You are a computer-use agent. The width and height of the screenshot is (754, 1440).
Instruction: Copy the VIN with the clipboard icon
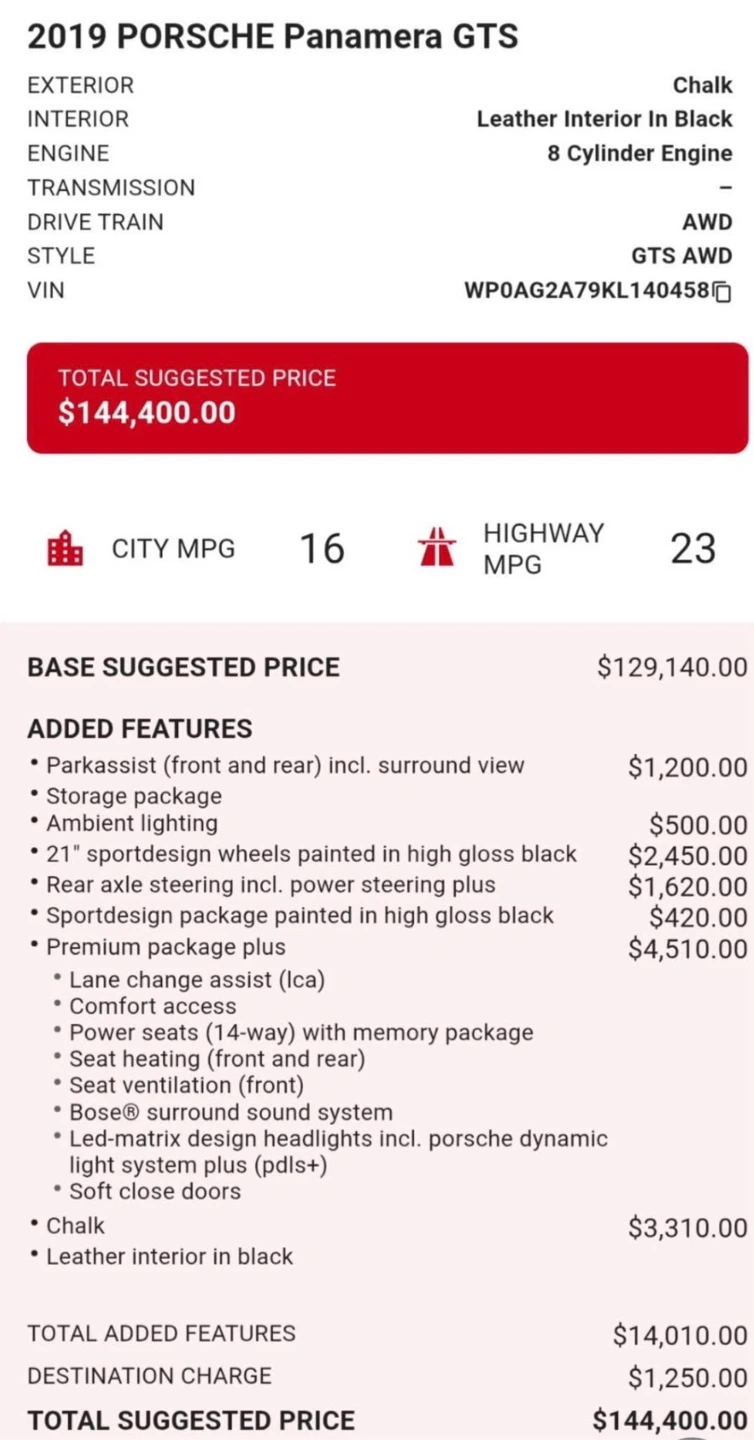tap(723, 292)
